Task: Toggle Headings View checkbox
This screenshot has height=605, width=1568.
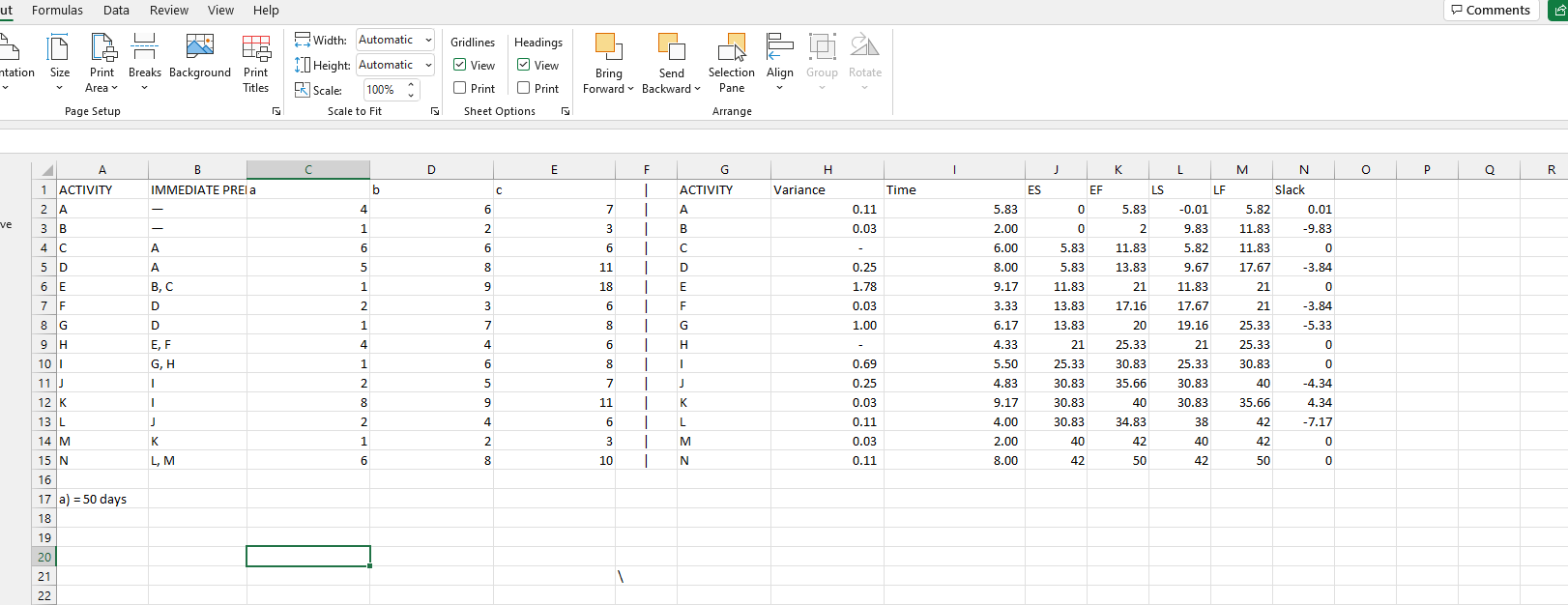Action: 524,65
